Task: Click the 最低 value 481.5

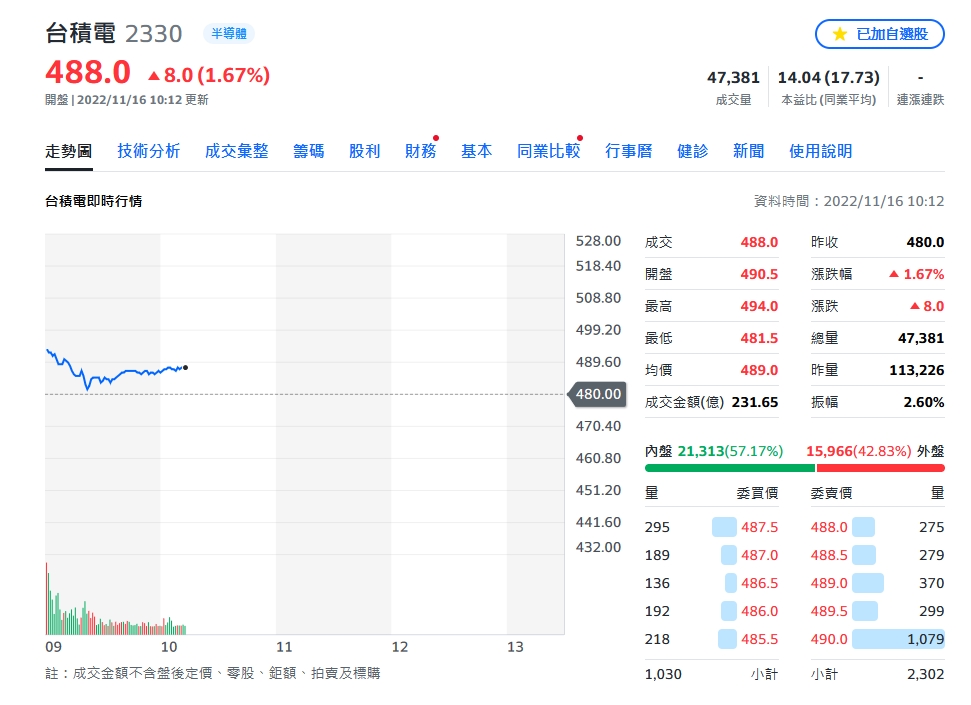Action: (x=759, y=338)
